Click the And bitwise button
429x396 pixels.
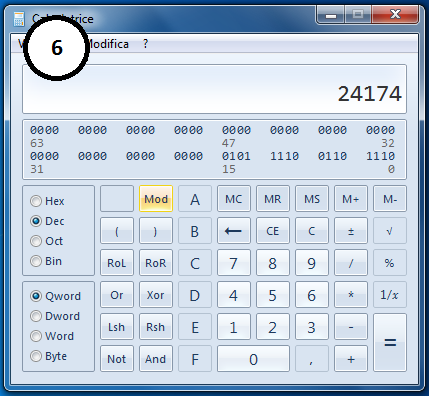pos(156,359)
